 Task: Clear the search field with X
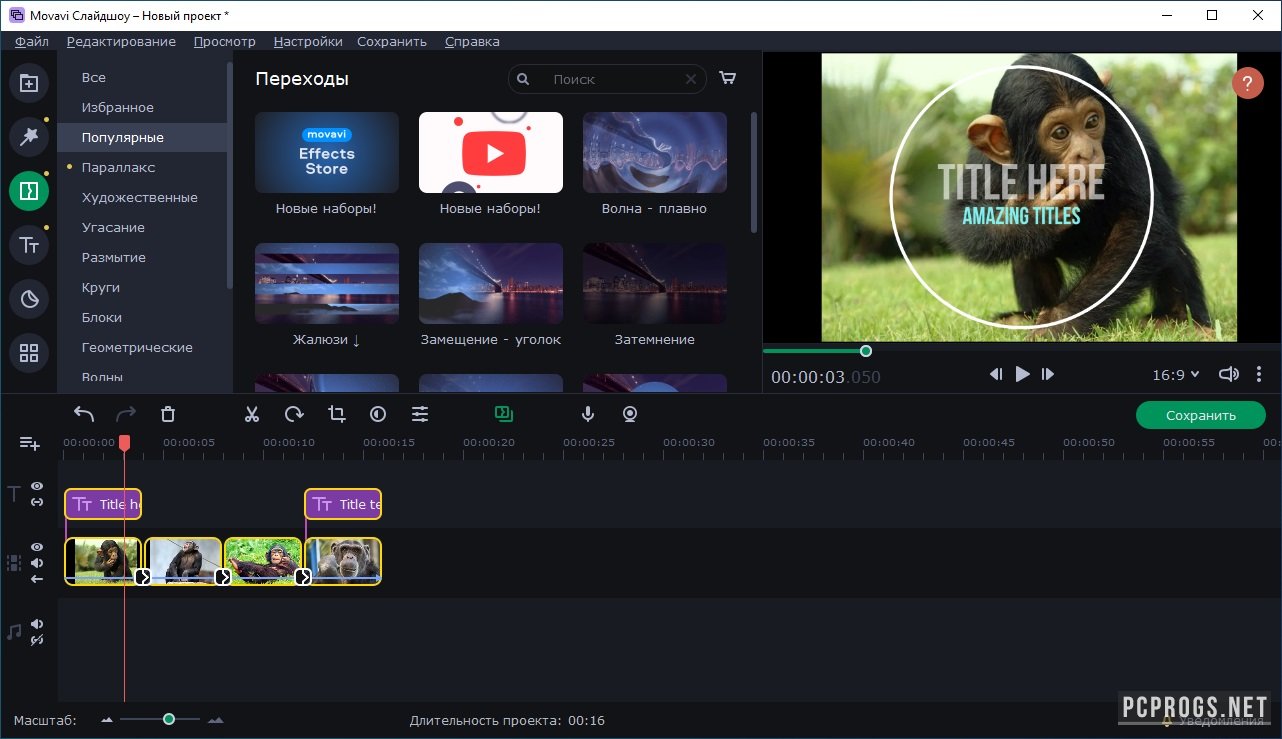[691, 79]
